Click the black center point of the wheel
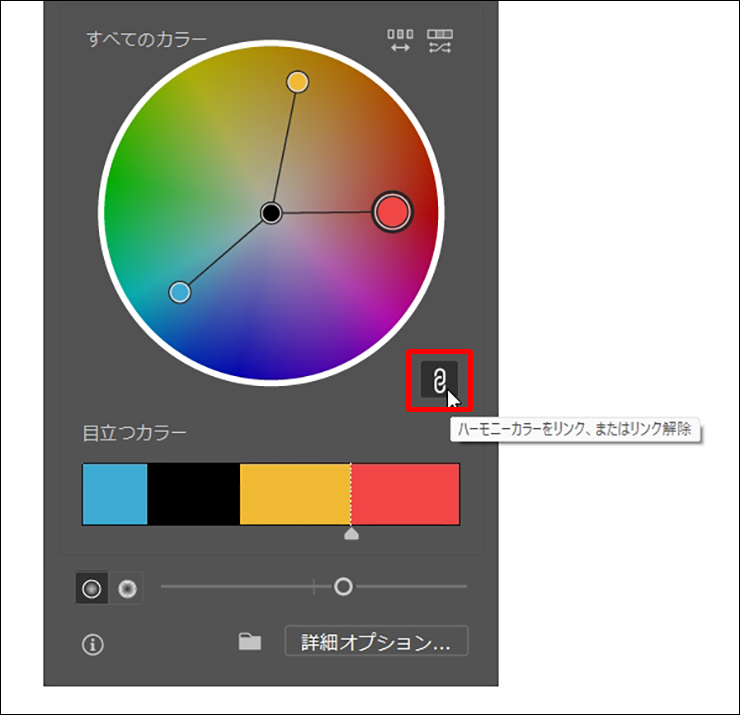The width and height of the screenshot is (740, 715). [x=271, y=213]
